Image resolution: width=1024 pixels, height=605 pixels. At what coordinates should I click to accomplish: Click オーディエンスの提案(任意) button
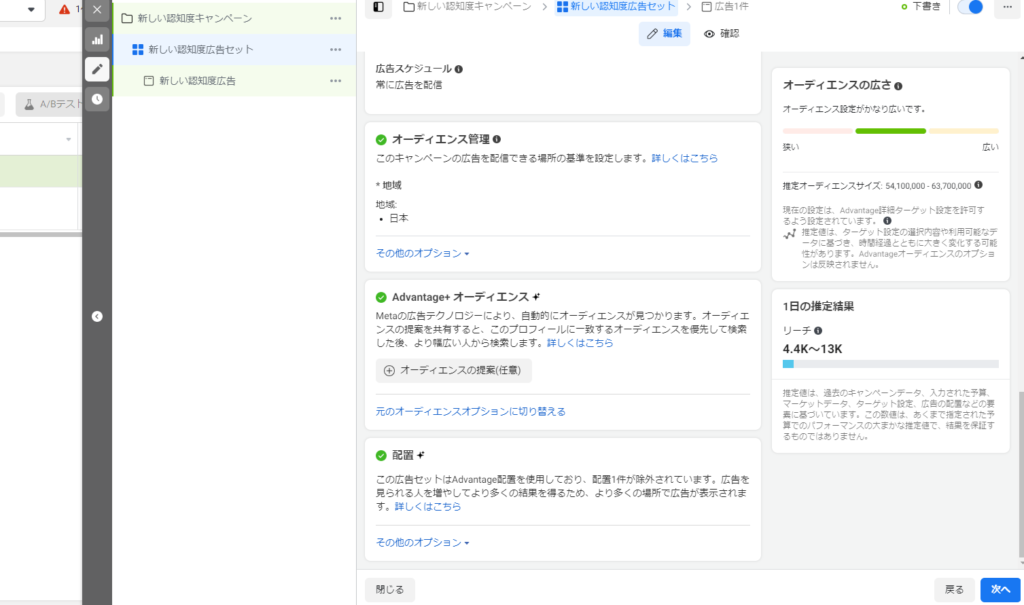point(454,370)
